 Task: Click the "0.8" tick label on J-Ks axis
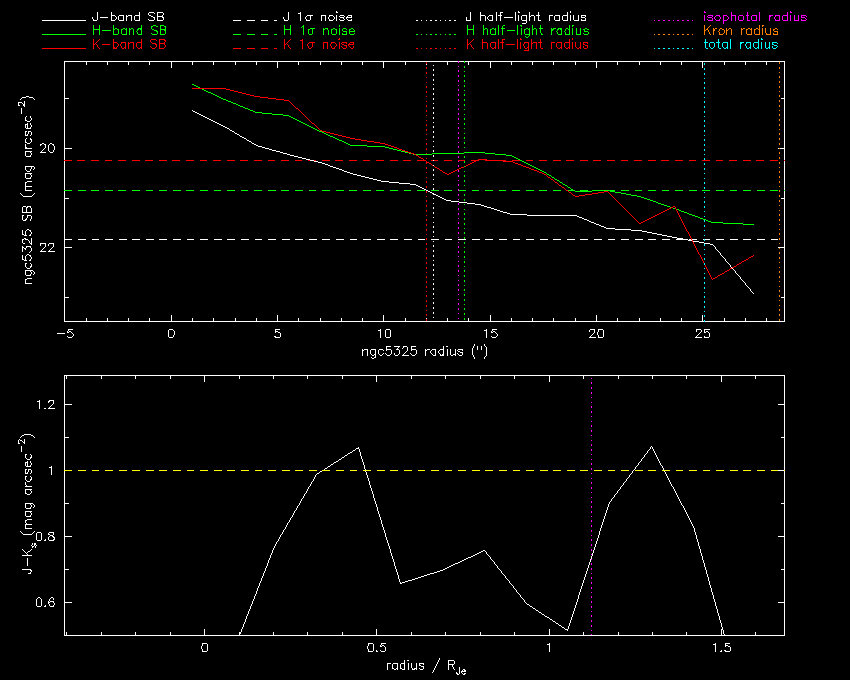point(46,536)
